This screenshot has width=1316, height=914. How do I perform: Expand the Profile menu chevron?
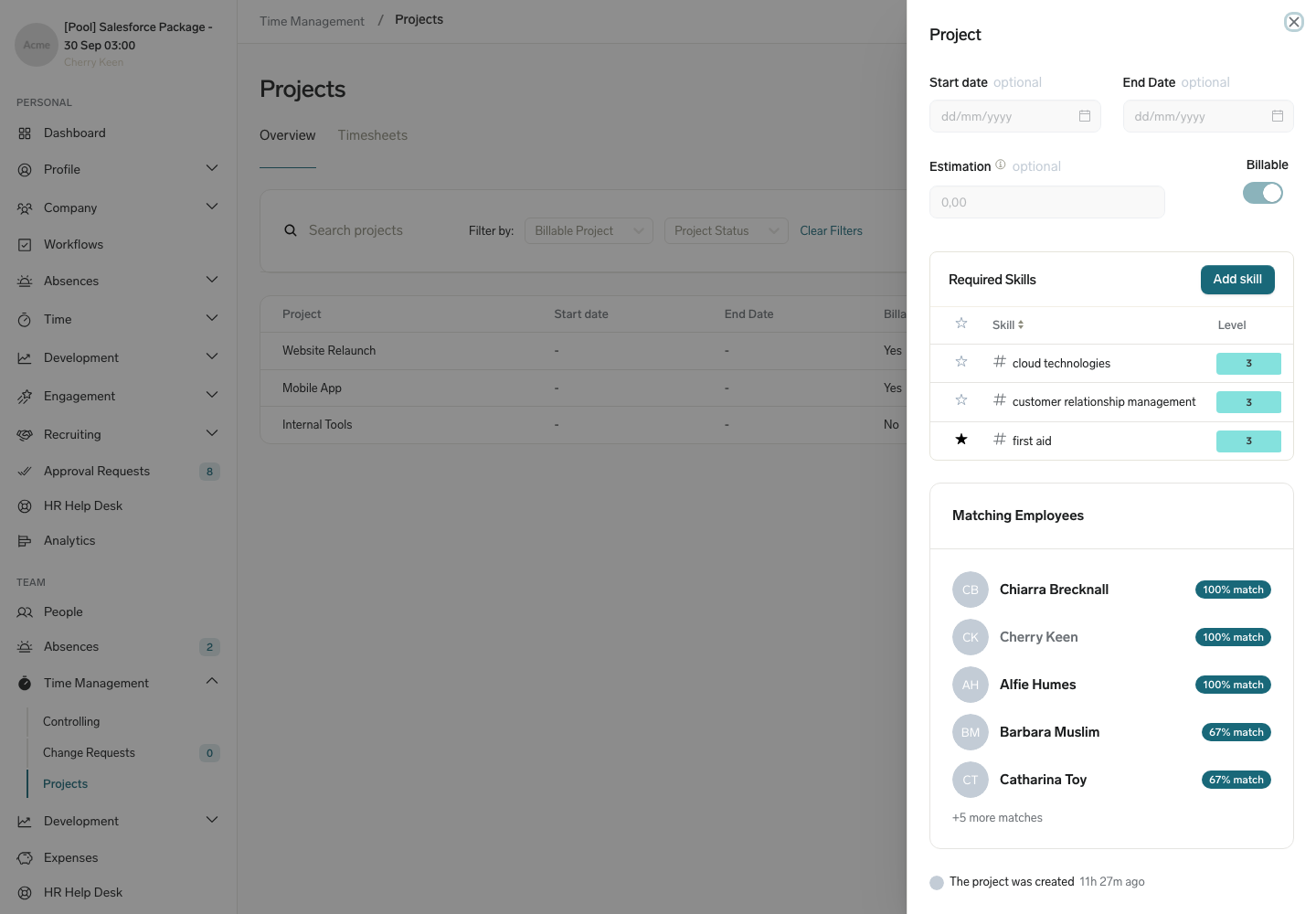(x=212, y=168)
